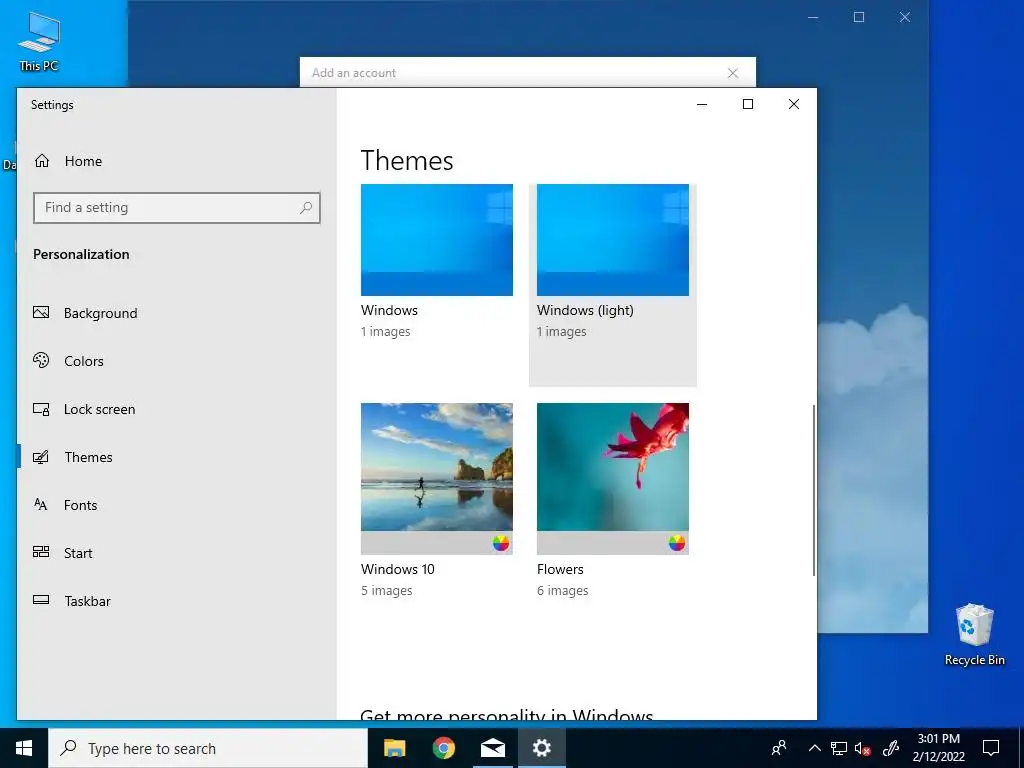Click the Themes brush icon in sidebar
The image size is (1024, 768).
tap(41, 457)
